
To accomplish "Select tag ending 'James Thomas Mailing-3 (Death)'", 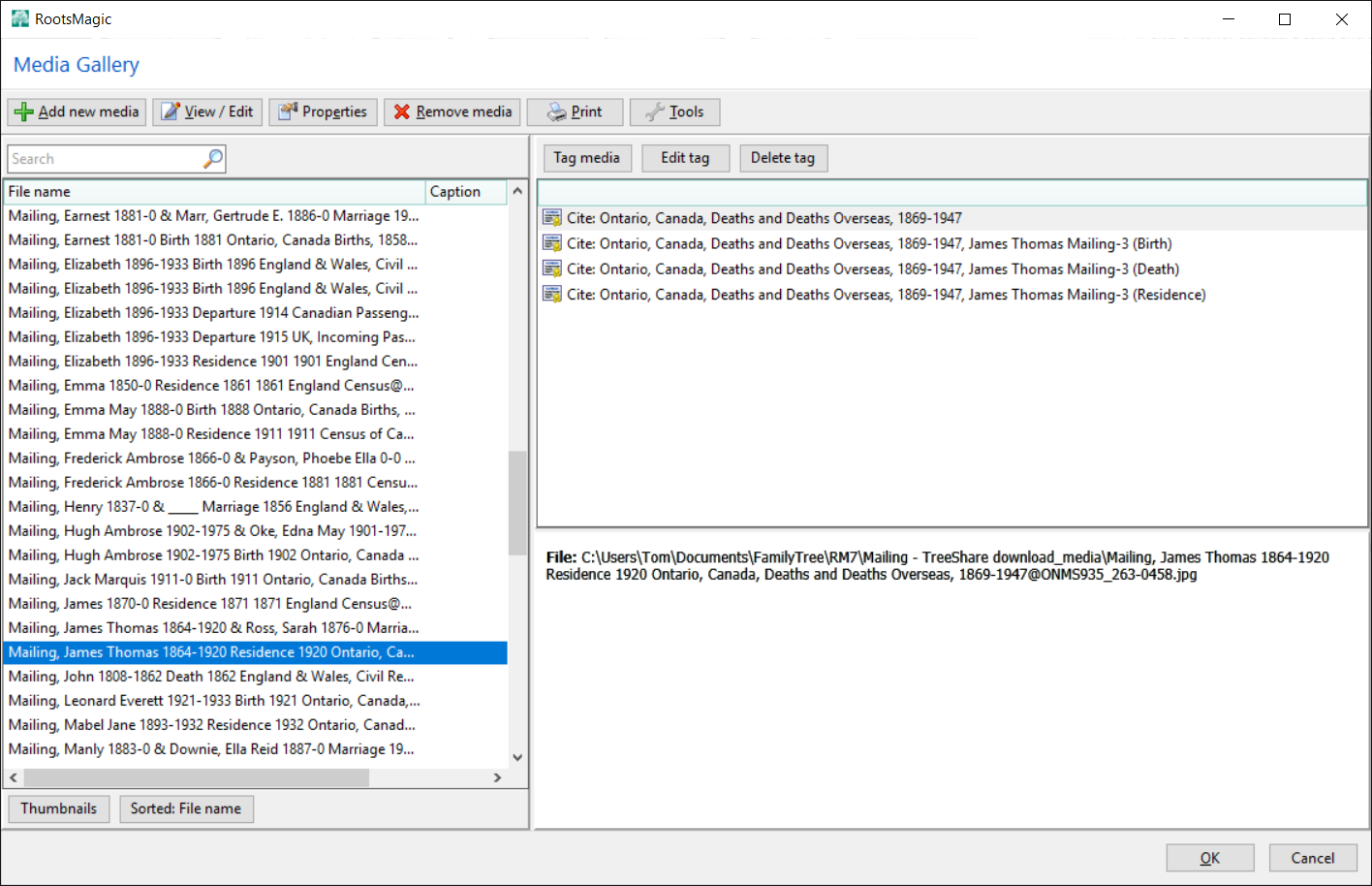I will pyautogui.click(x=952, y=269).
